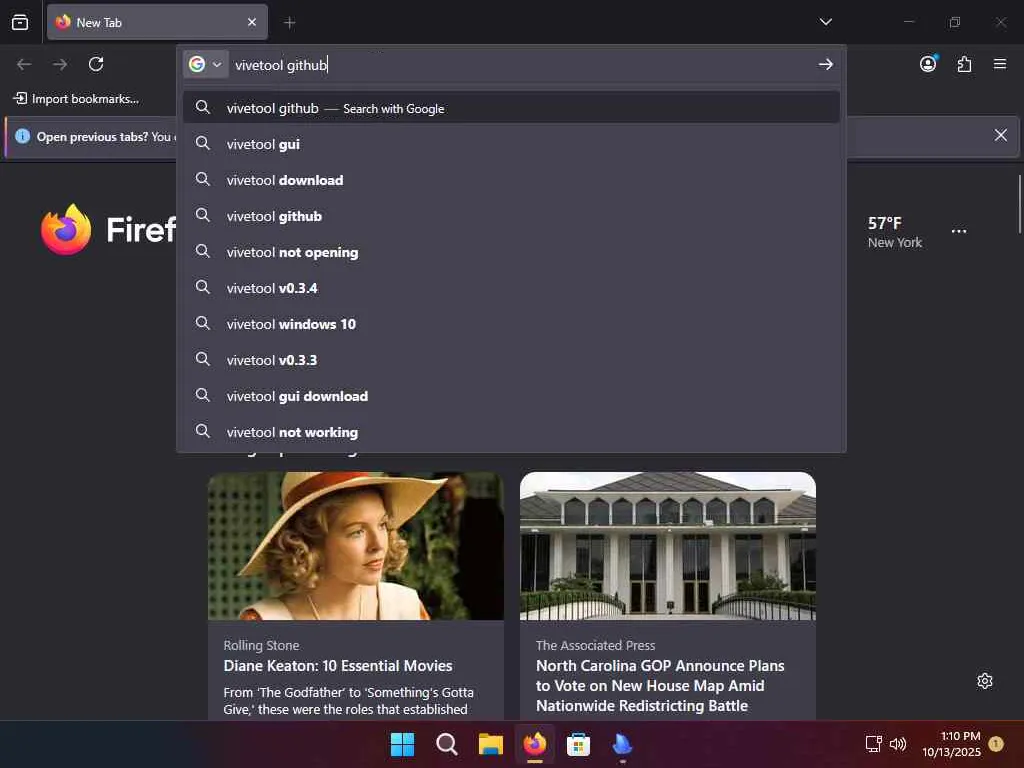1024x768 pixels.
Task: Select the 'vivetool download' suggestion
Action: click(511, 180)
